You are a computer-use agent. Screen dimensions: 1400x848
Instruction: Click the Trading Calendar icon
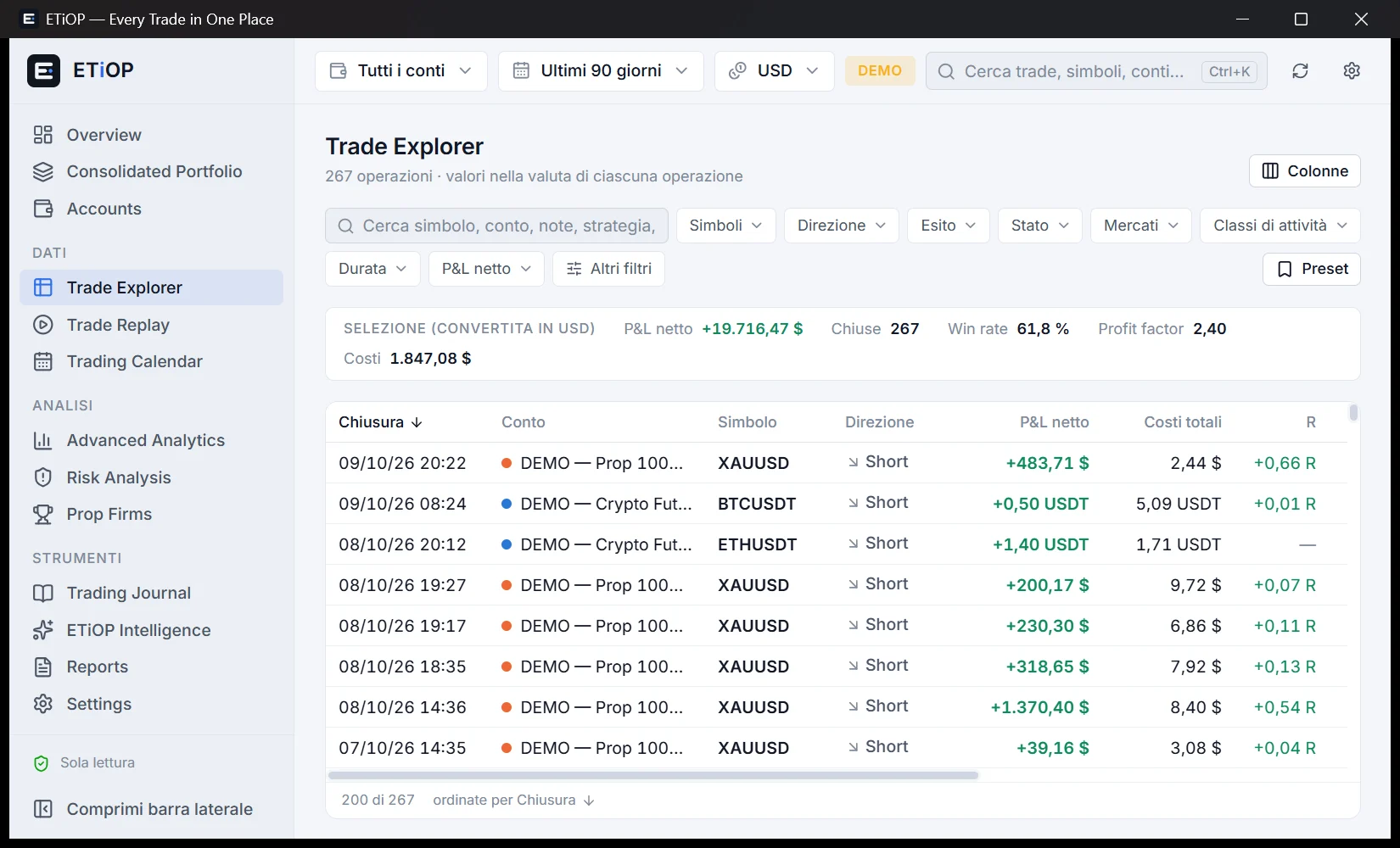pyautogui.click(x=43, y=361)
